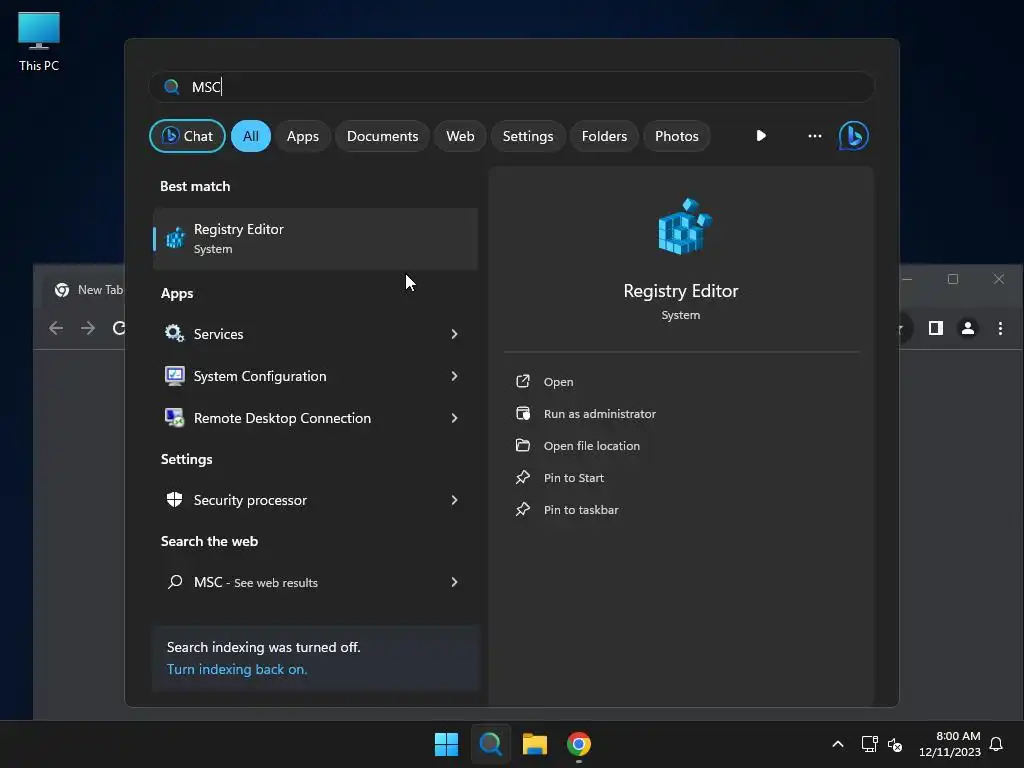The width and height of the screenshot is (1024, 768).
Task: Click Chrome's back arrow button
Action: click(56, 328)
